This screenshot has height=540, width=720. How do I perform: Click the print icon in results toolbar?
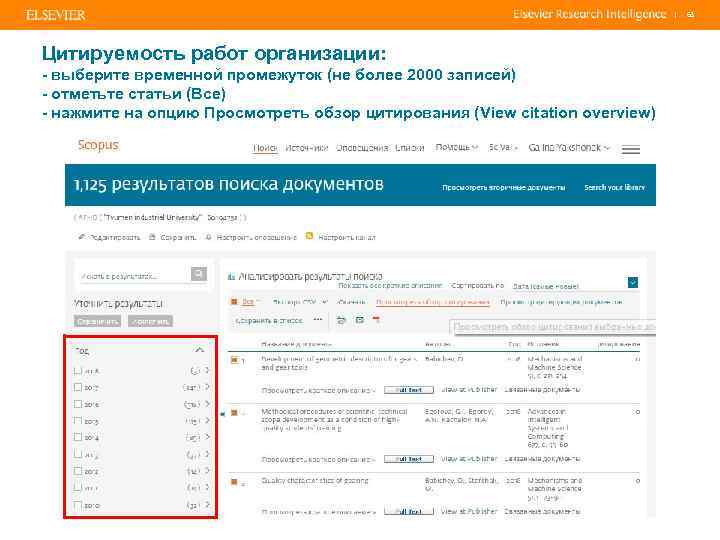(341, 320)
